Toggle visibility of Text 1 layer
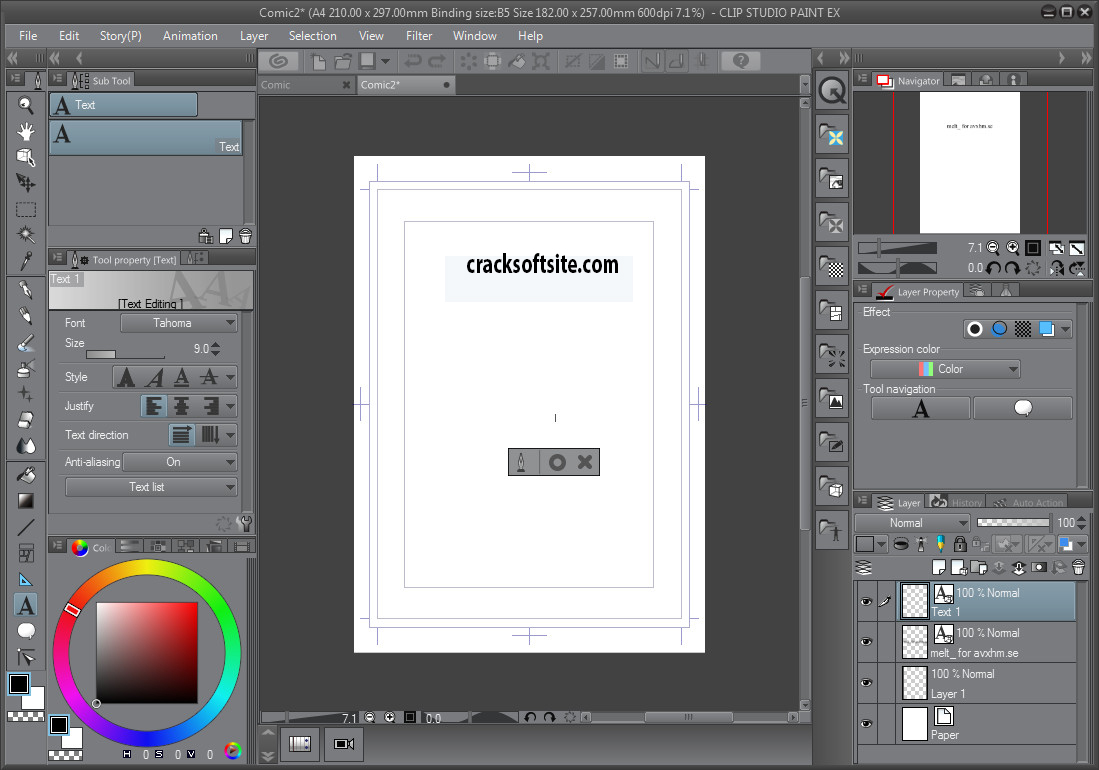 (866, 601)
